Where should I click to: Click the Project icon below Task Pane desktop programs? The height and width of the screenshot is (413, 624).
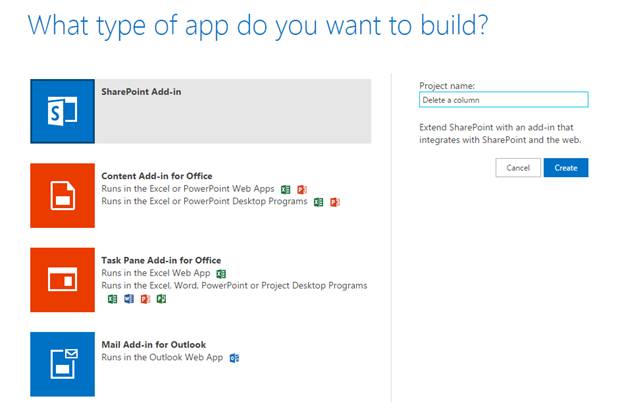click(161, 299)
